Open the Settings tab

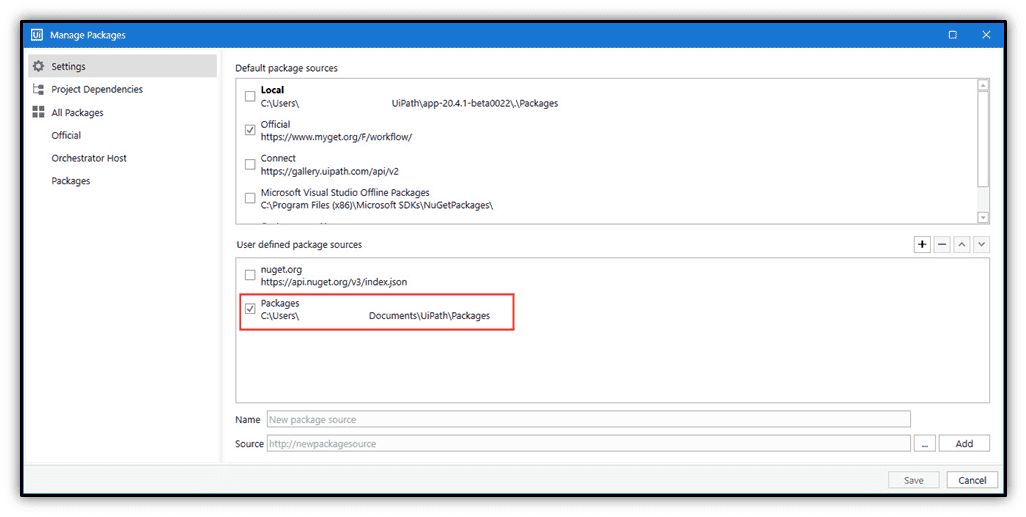123,66
